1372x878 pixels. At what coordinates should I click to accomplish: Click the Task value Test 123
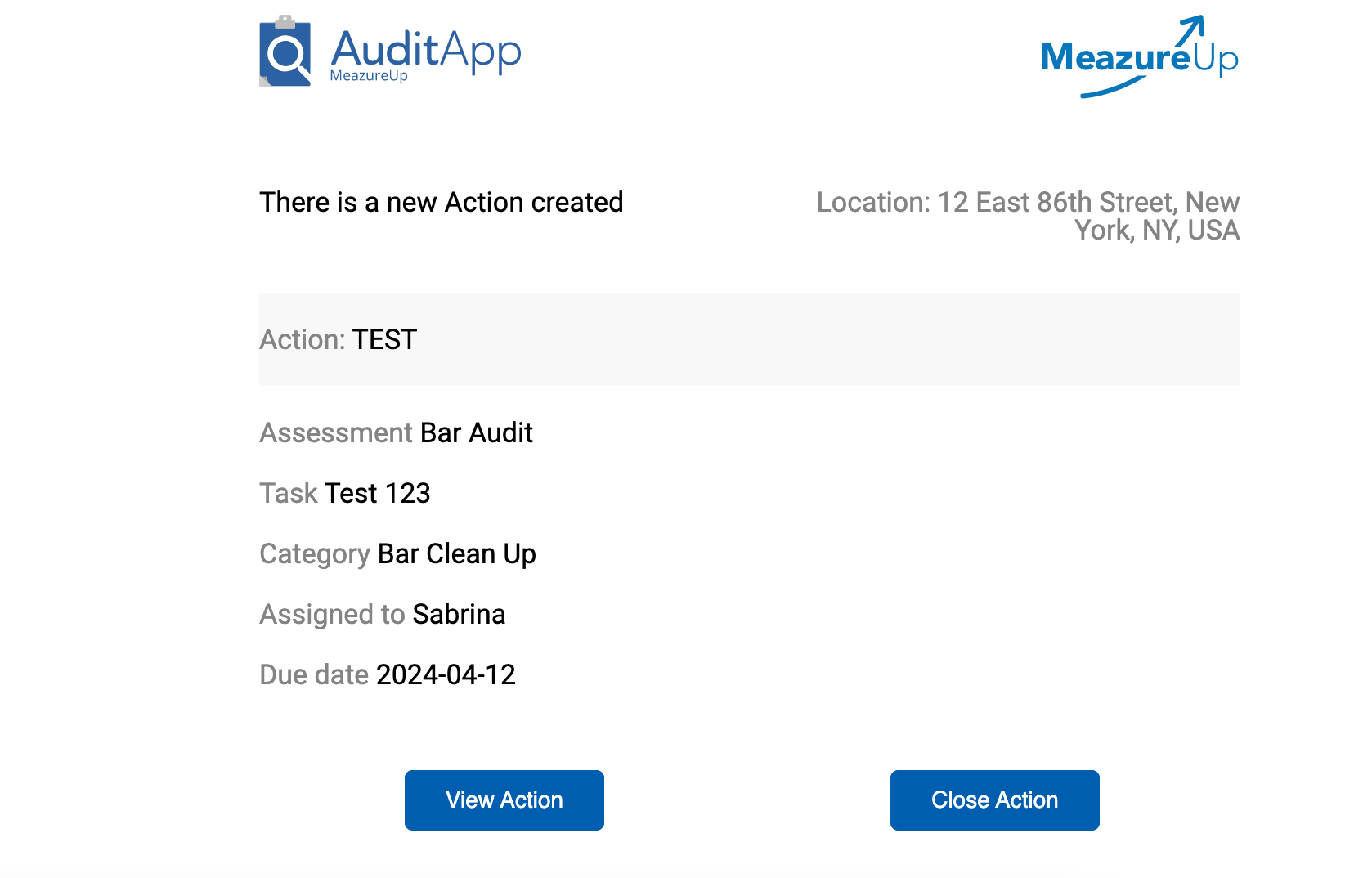pyautogui.click(x=378, y=493)
